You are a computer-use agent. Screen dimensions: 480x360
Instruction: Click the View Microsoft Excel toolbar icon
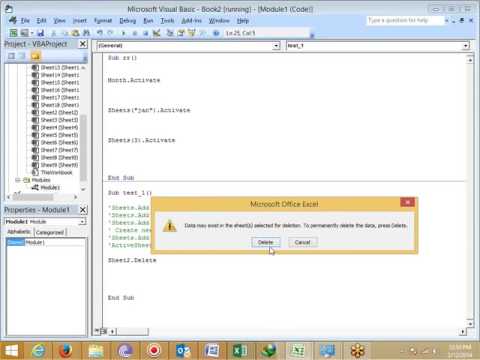point(13,33)
